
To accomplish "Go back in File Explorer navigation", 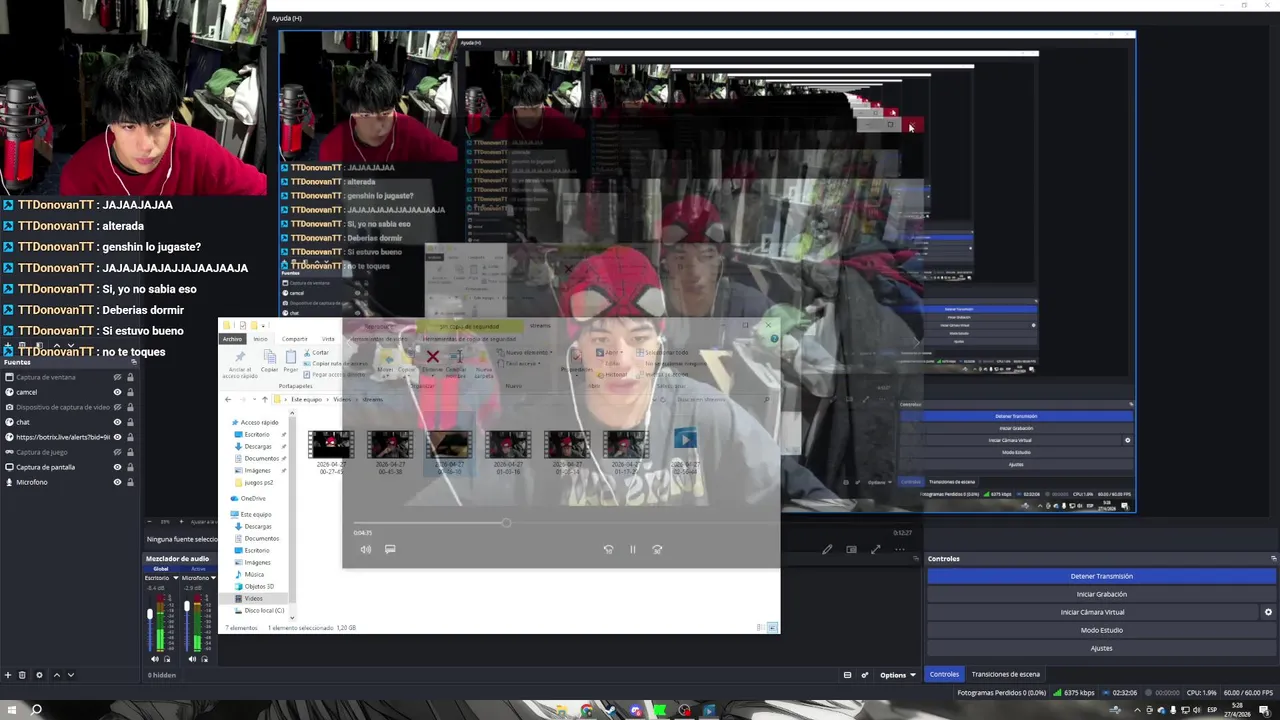I will point(228,399).
